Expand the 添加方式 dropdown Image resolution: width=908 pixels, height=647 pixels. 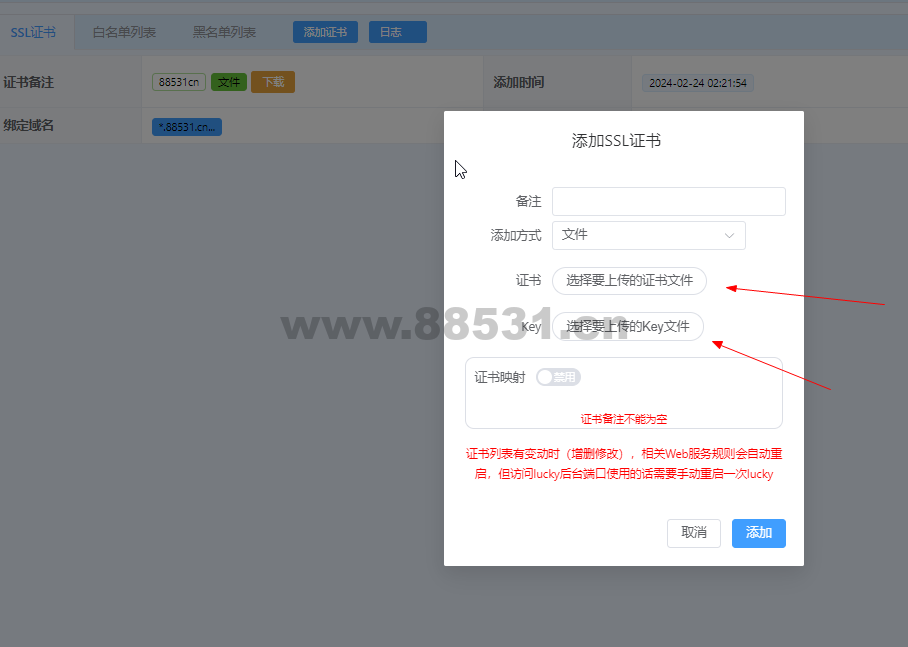click(649, 235)
